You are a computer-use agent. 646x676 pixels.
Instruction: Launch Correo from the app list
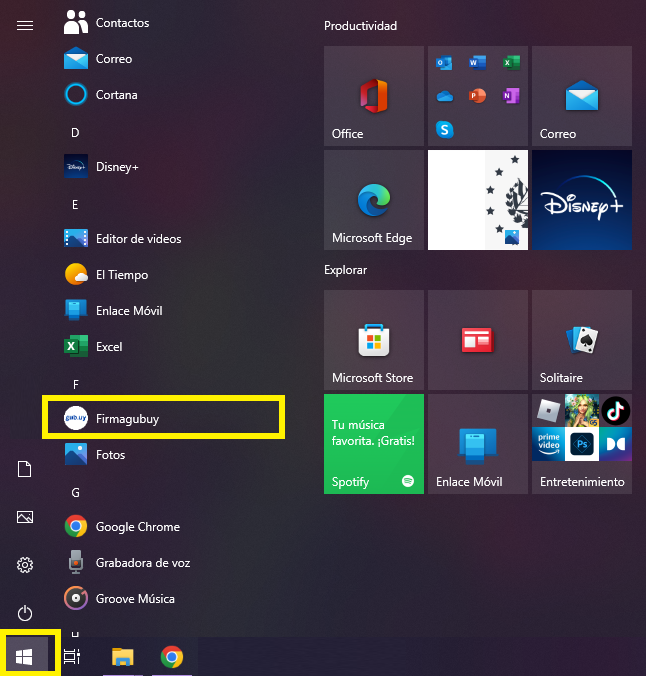[x=164, y=59]
